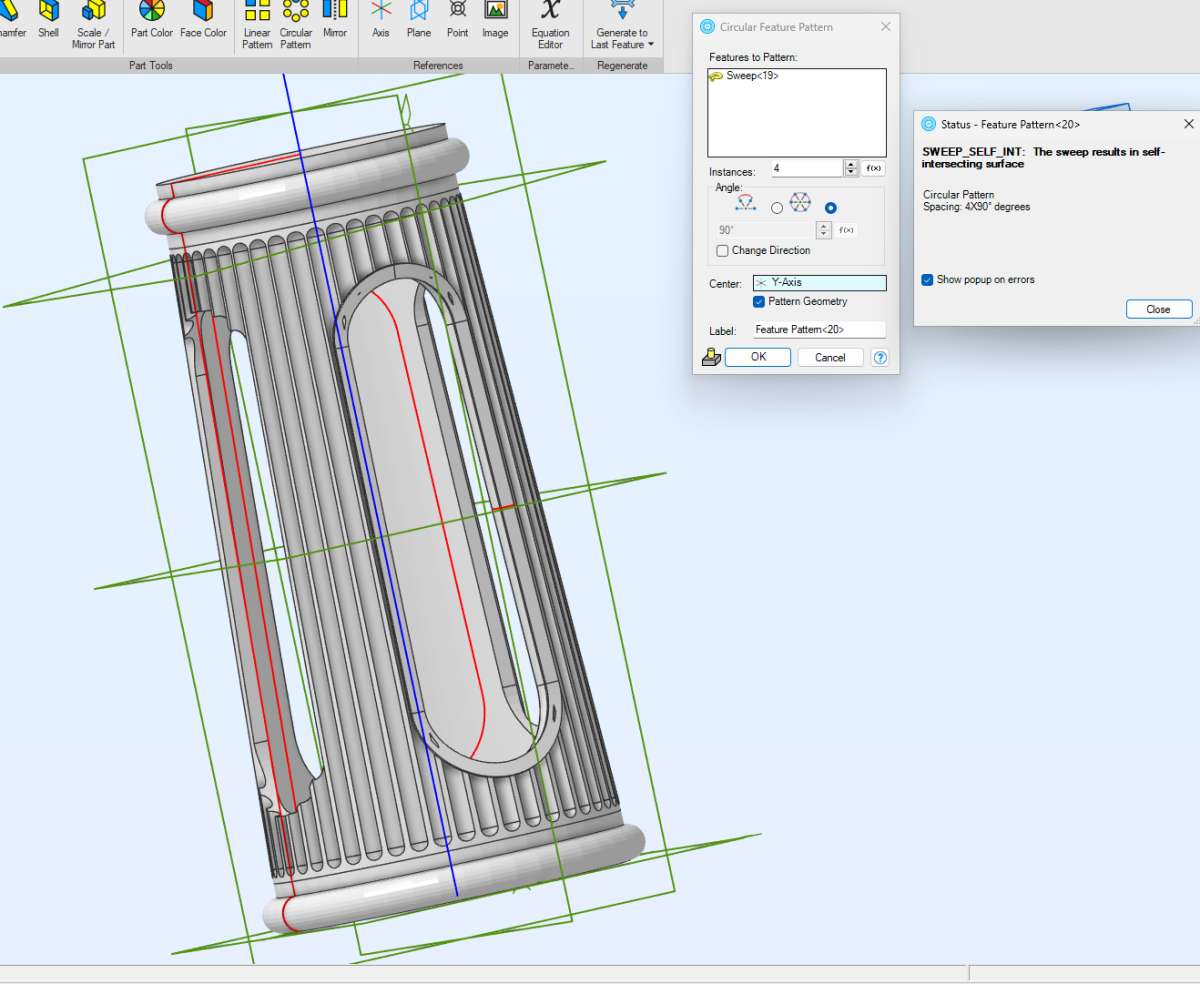
Task: Select the Mirror tool
Action: [335, 20]
